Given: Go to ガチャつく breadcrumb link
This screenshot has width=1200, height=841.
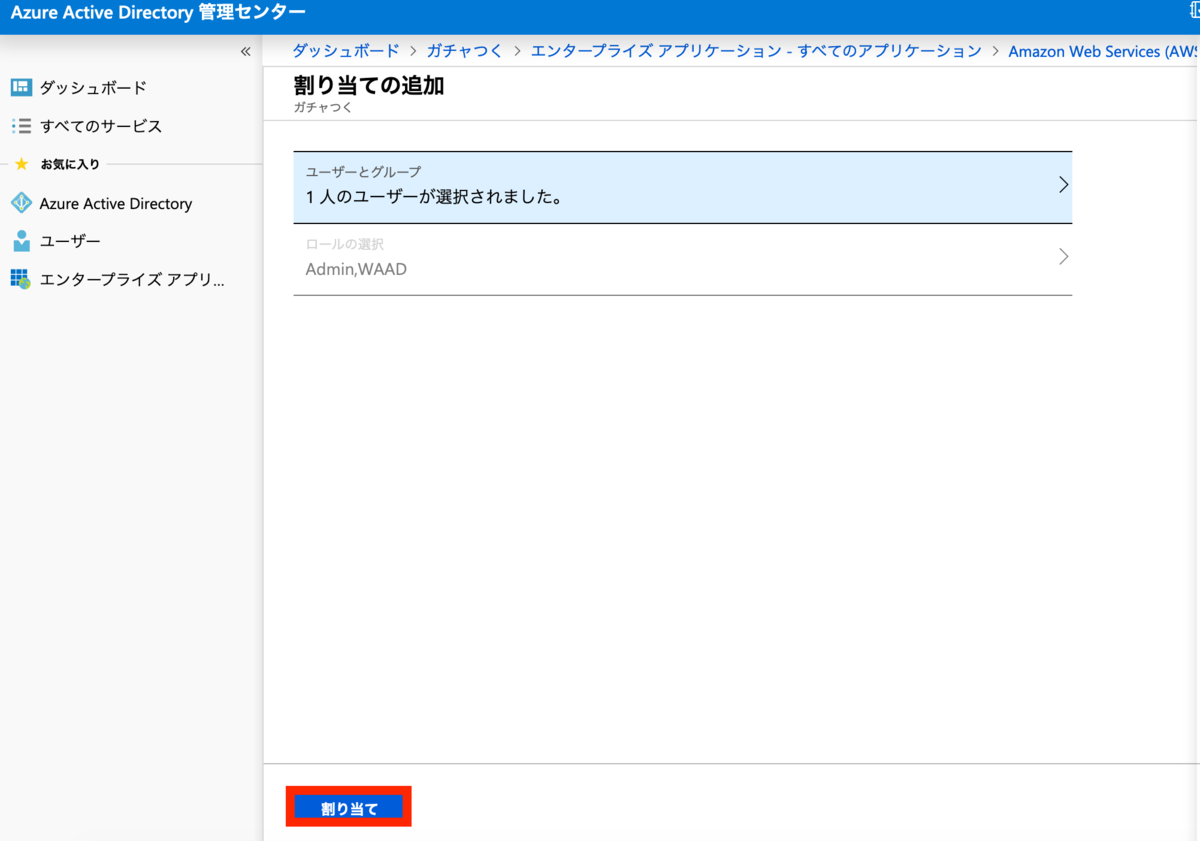Looking at the screenshot, I should 464,51.
